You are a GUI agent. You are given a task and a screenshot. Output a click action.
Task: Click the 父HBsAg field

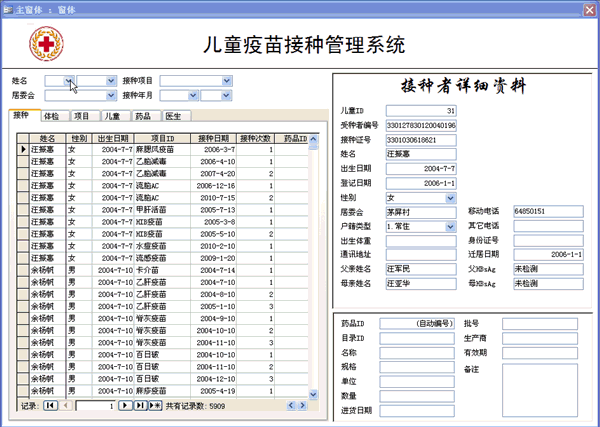pyautogui.click(x=548, y=269)
